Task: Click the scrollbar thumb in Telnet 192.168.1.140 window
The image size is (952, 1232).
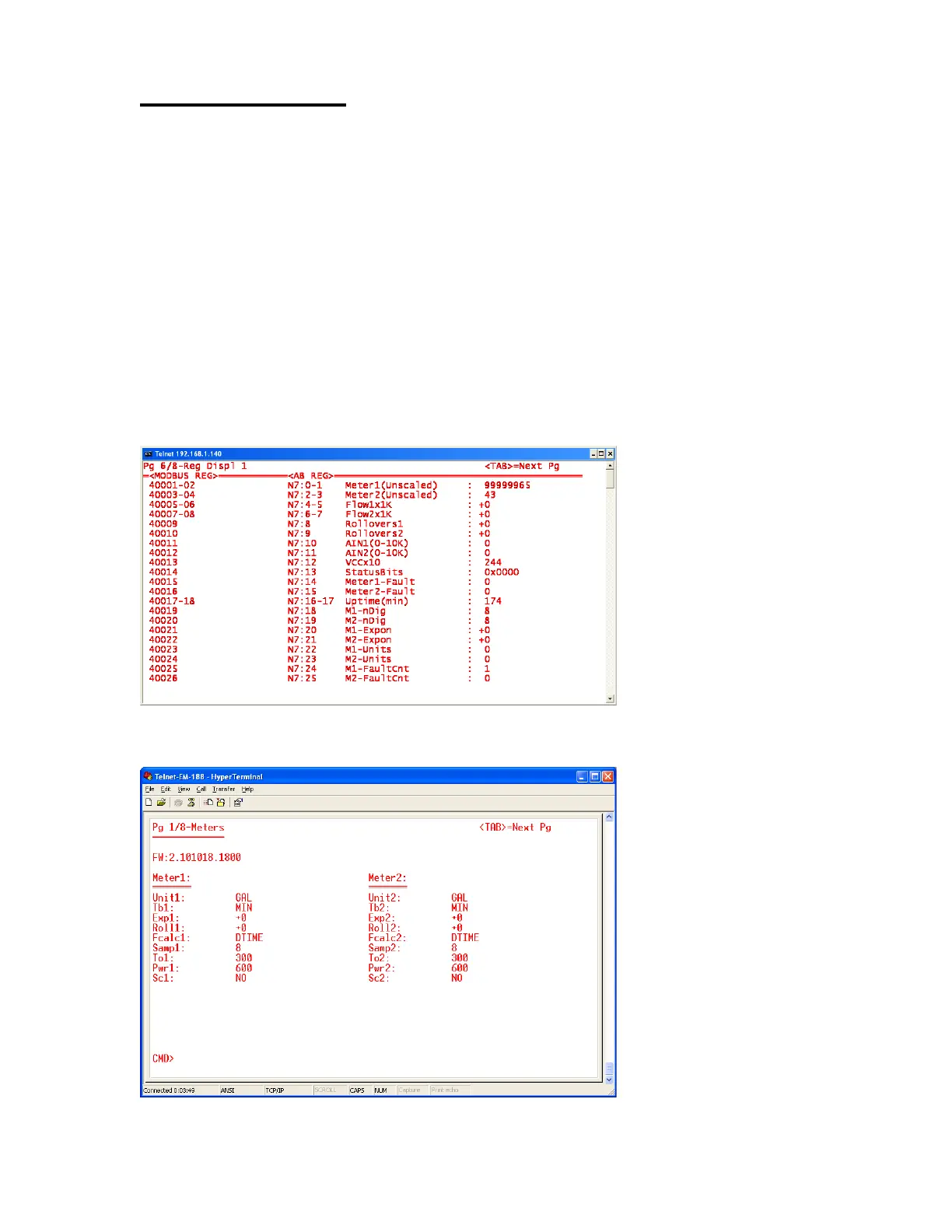Action: [611, 478]
